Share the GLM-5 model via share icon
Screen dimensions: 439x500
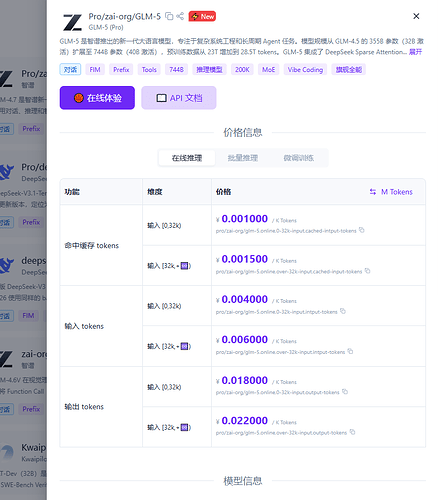[x=180, y=16]
